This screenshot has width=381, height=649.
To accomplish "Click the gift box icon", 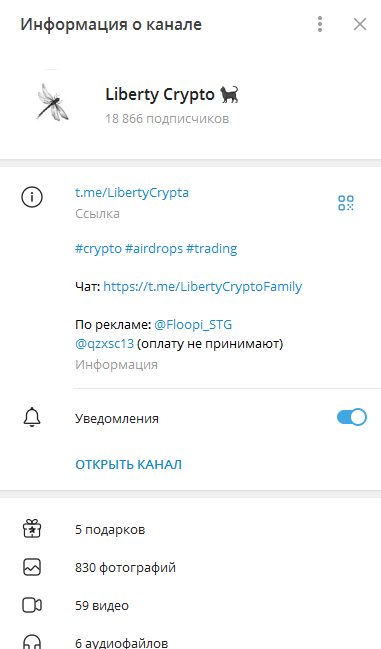I will [x=32, y=529].
